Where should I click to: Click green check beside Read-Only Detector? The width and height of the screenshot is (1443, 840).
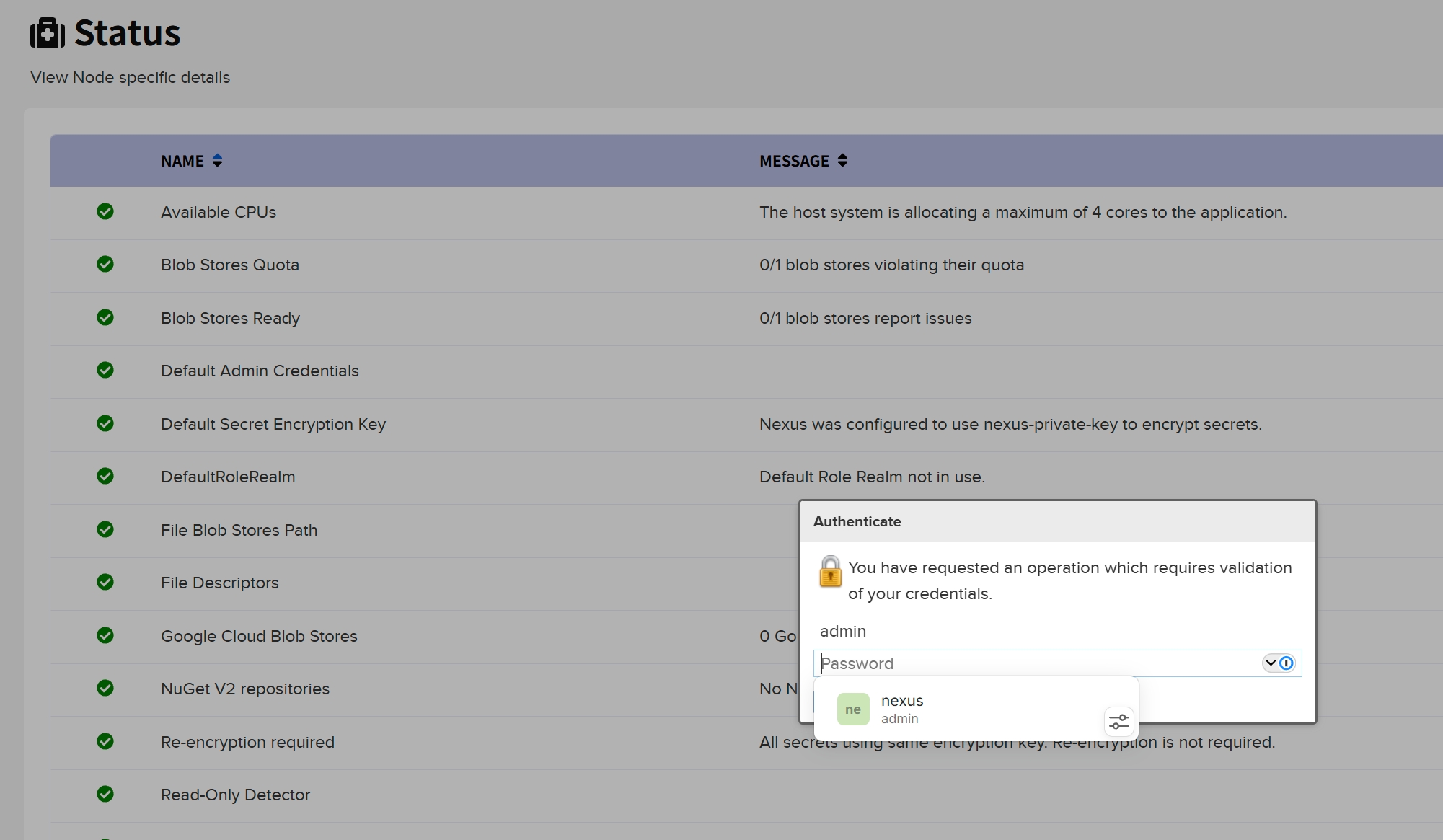105,795
